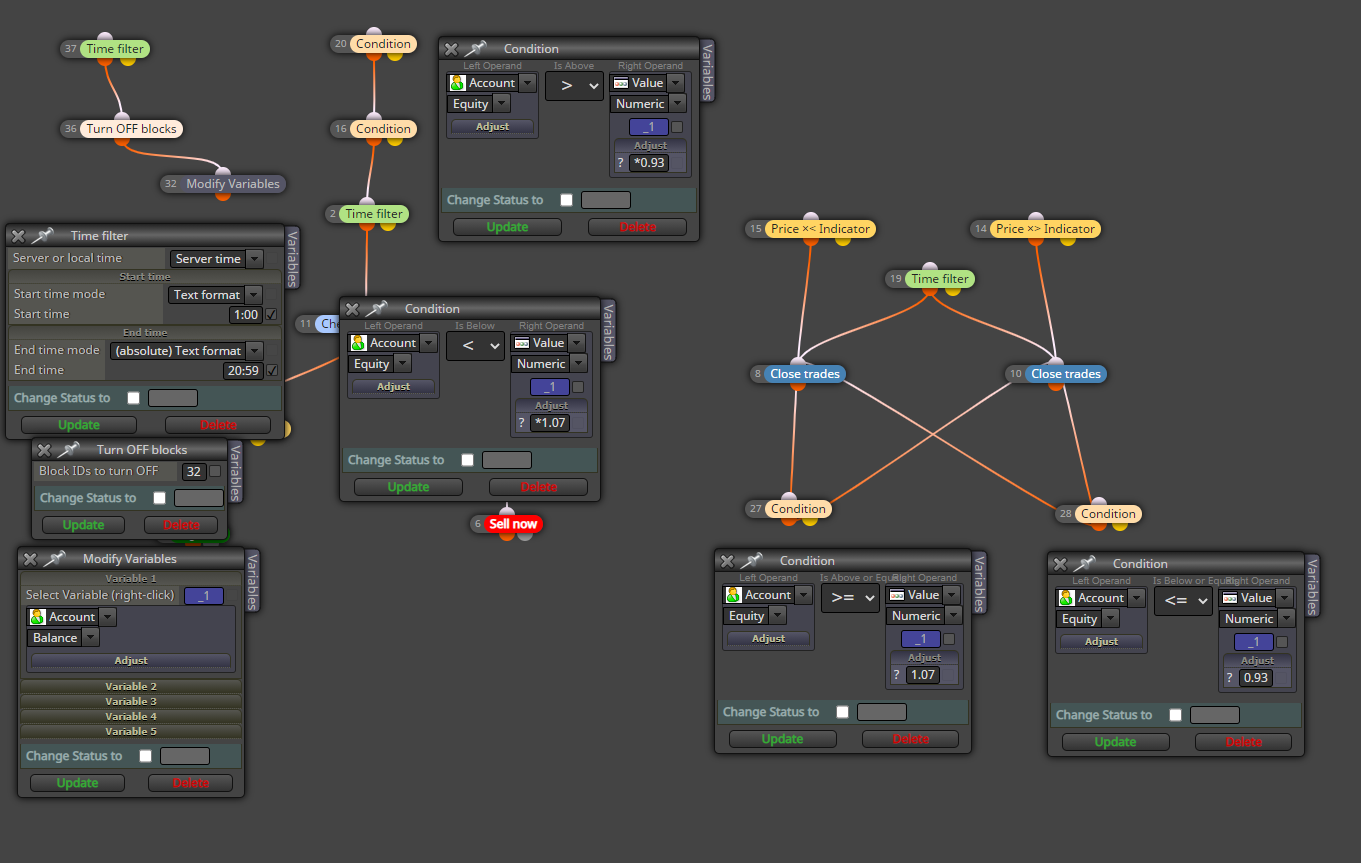Viewport: 1361px width, 863px height.
Task: Open the > operator dropdown
Action: pos(574,86)
